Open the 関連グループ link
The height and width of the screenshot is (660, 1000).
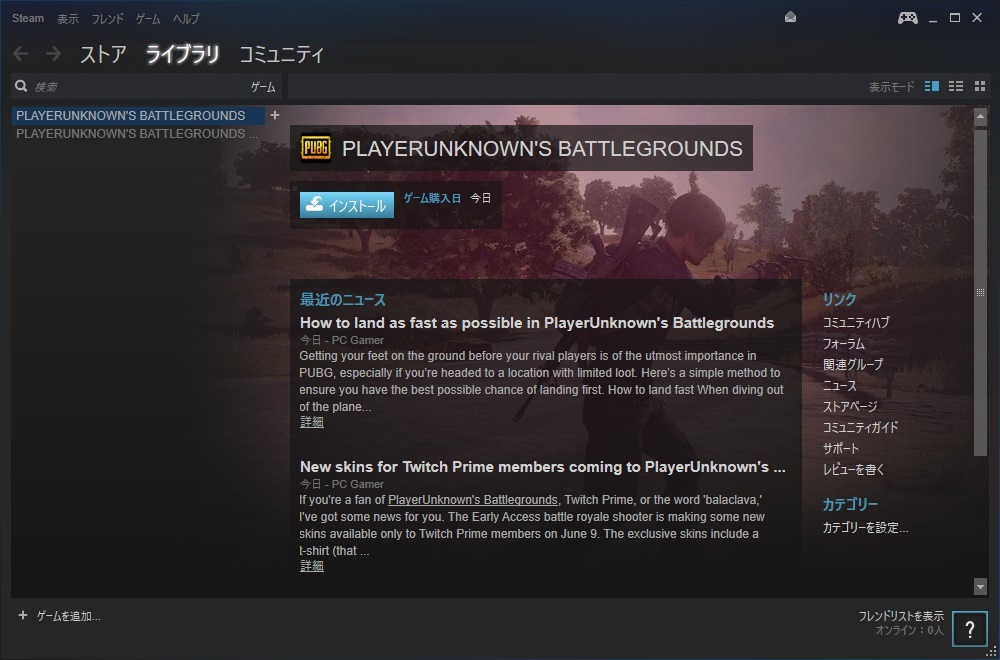point(853,365)
